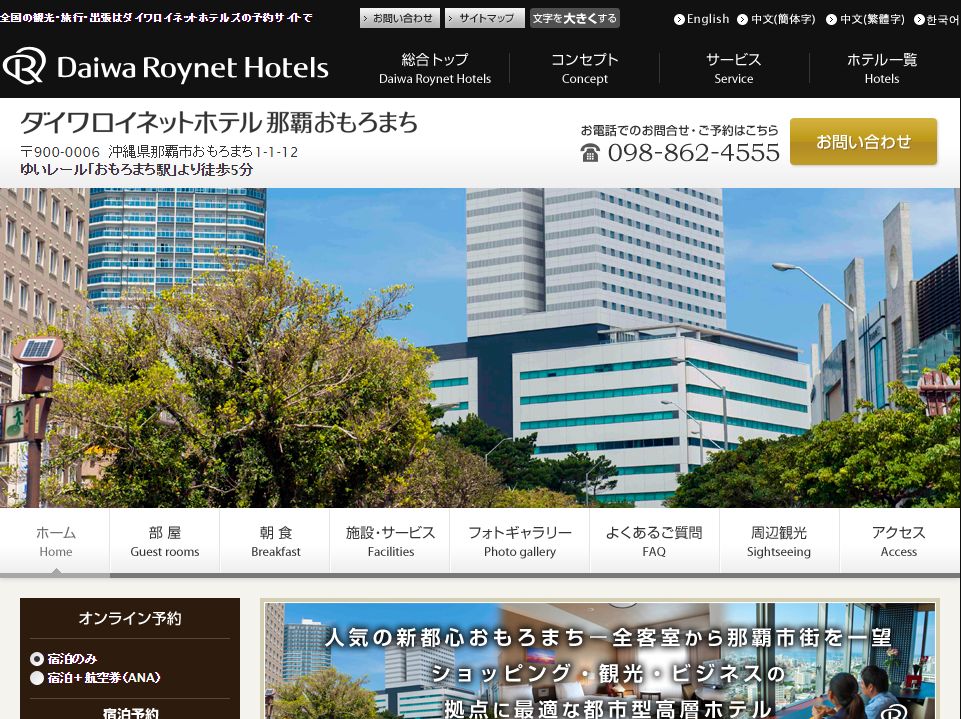Open the フォトギャラリー Photo gallery tab

pyautogui.click(x=520, y=541)
